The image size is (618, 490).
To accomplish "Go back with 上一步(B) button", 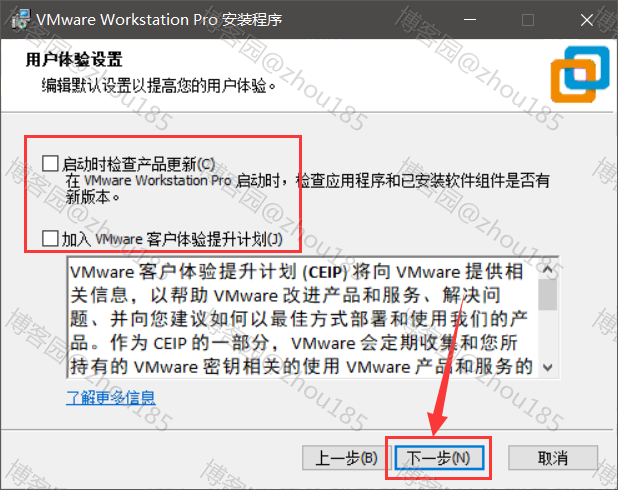I will click(x=346, y=458).
